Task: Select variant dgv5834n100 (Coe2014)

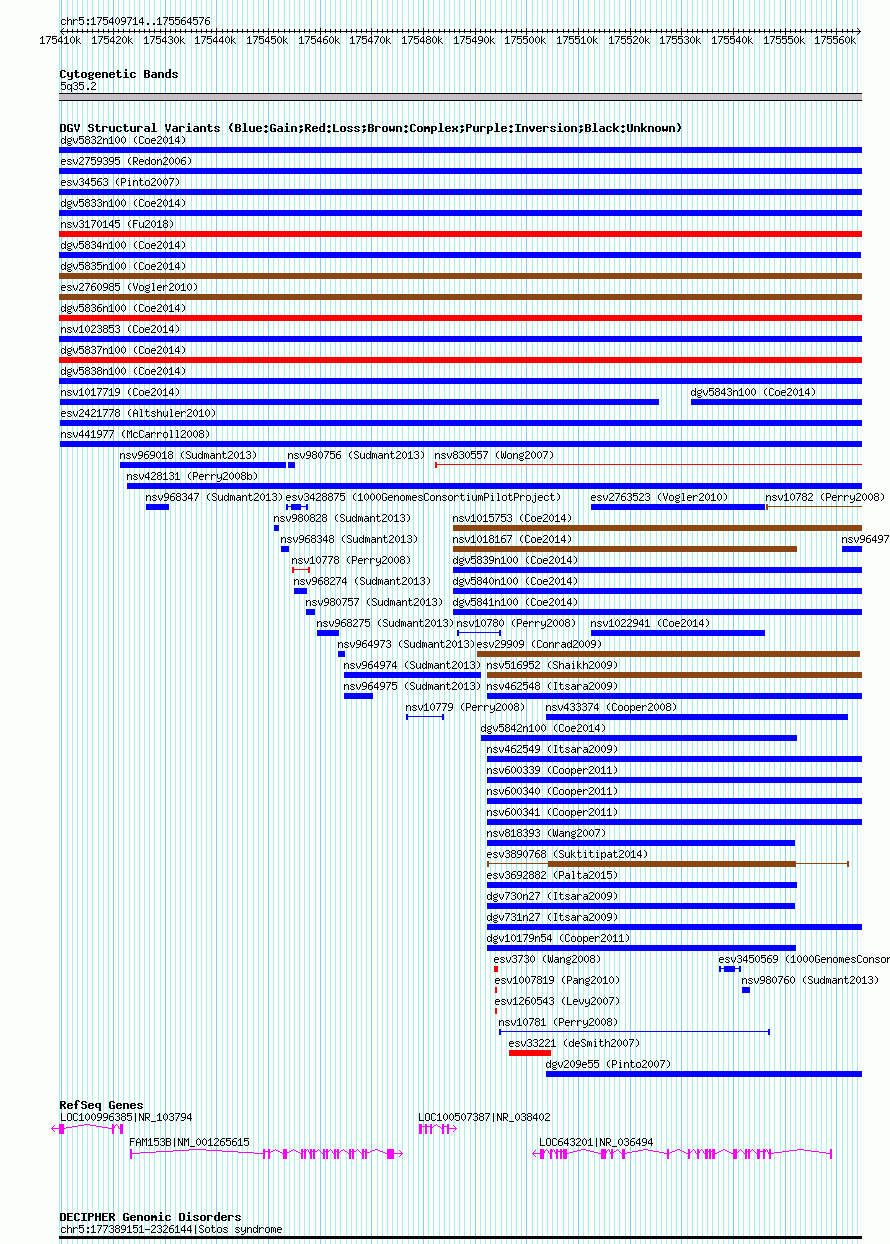Action: (x=461, y=255)
